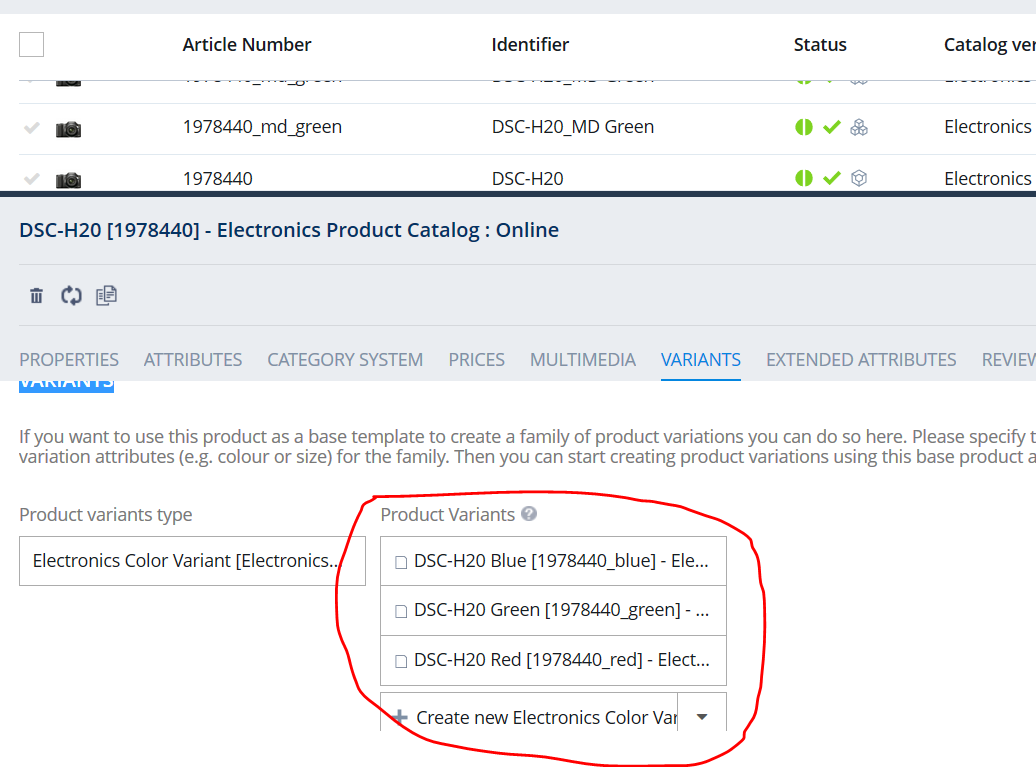
Task: Open the PRICES tab
Action: (x=476, y=359)
